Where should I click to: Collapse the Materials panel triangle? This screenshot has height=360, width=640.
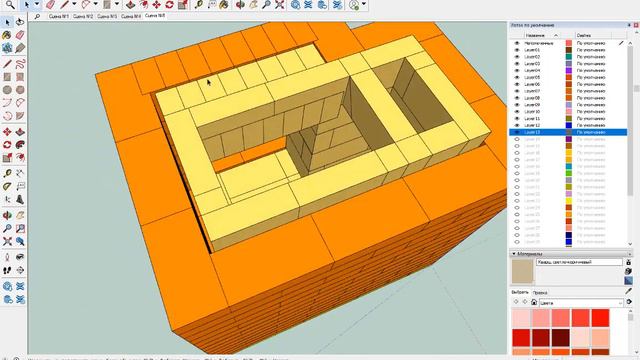click(514, 254)
